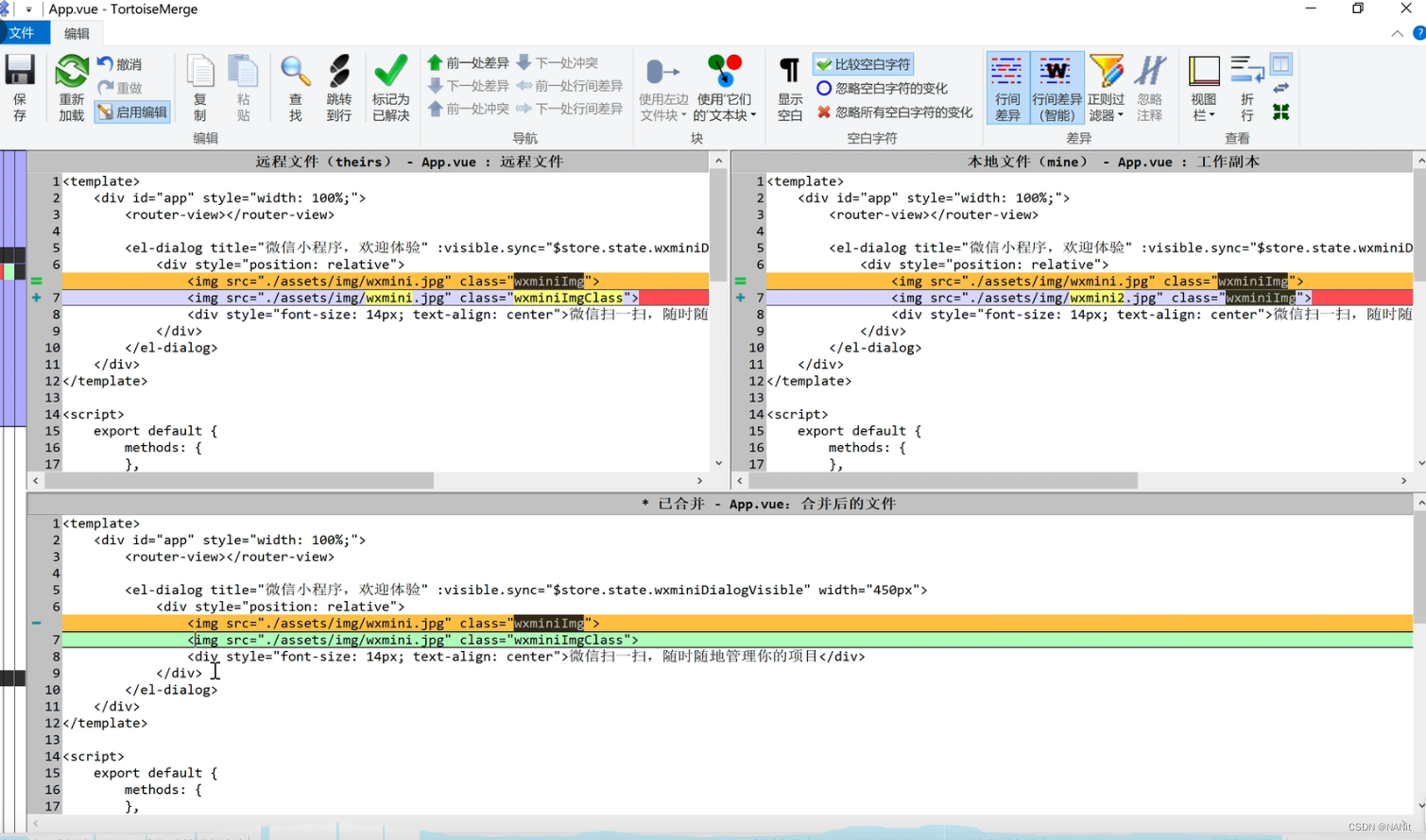
Task: Click plus marker on line 7 in mine pane
Action: click(740, 298)
